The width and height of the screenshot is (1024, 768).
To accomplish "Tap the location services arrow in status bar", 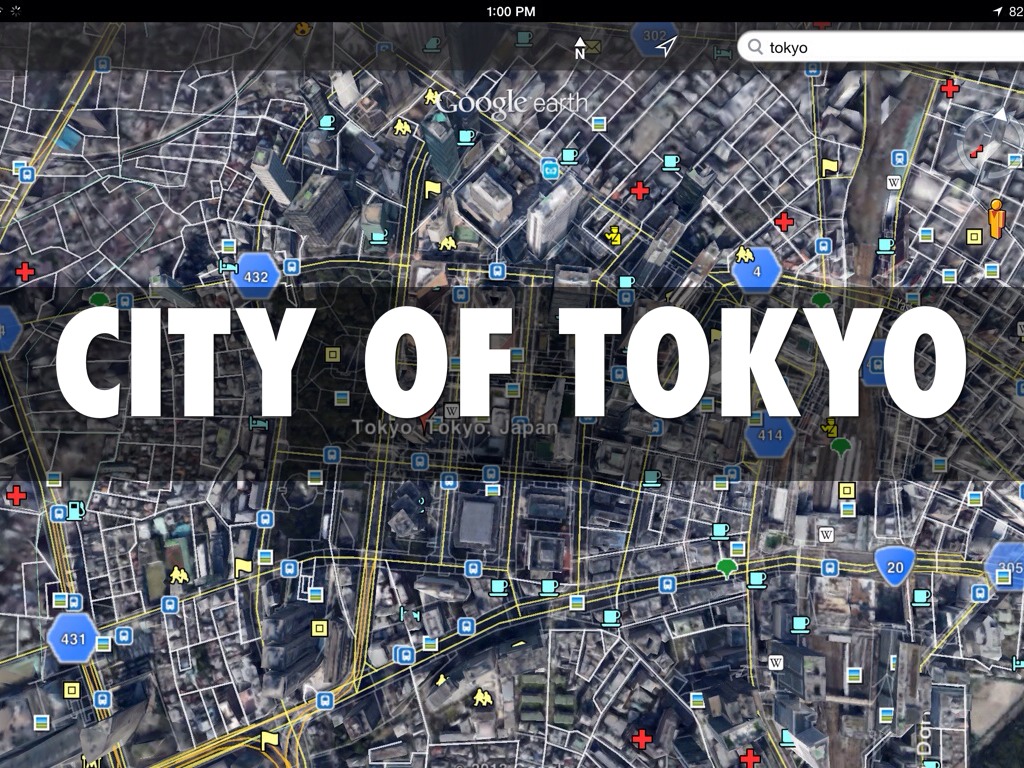I will pos(997,11).
